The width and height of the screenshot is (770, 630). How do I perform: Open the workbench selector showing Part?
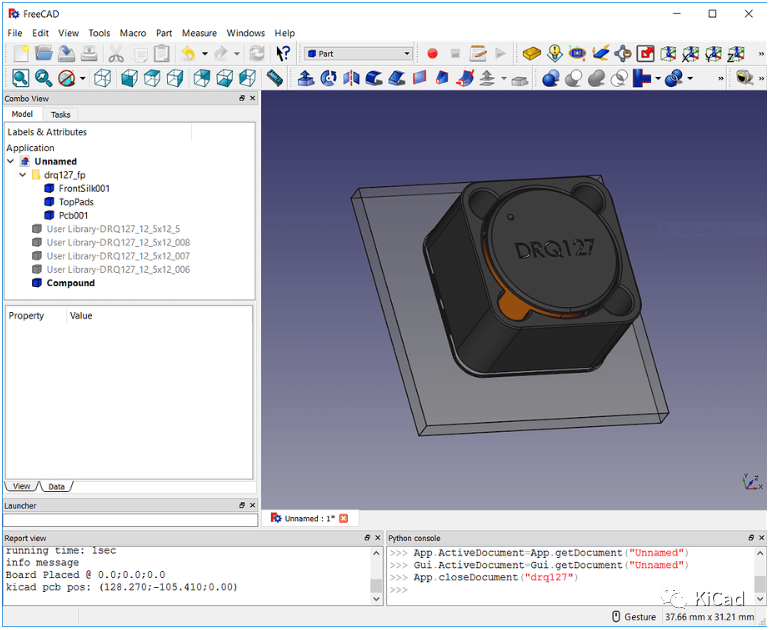(x=358, y=54)
